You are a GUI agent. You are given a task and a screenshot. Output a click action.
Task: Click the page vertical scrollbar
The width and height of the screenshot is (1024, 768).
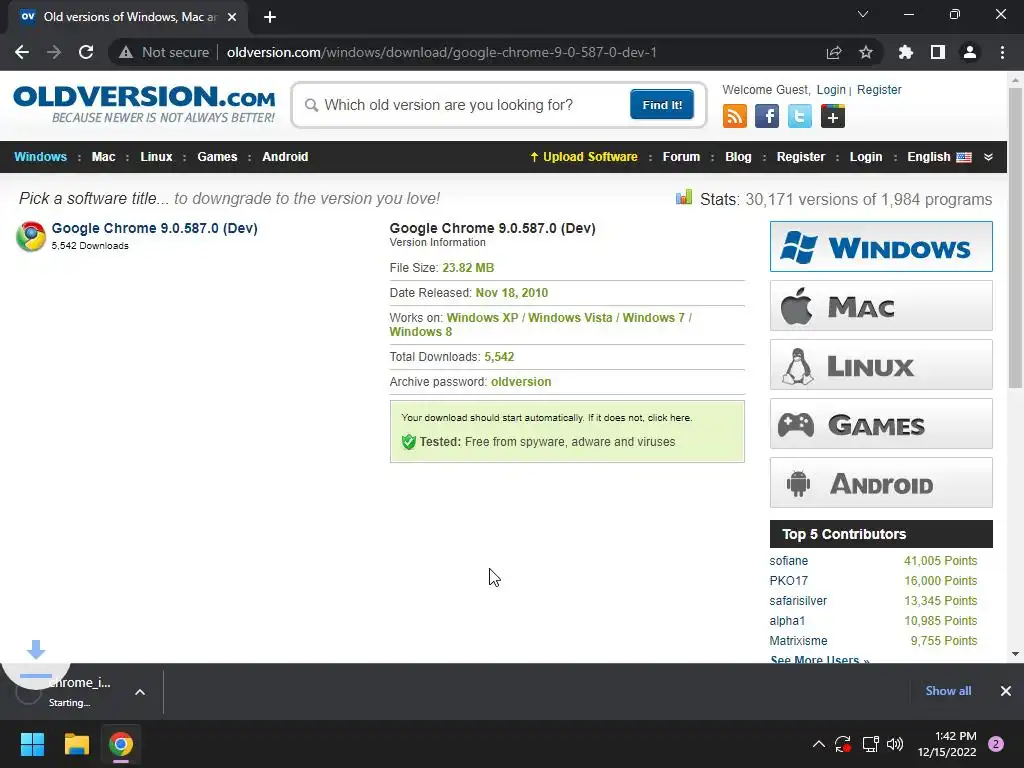pyautogui.click(x=1015, y=238)
